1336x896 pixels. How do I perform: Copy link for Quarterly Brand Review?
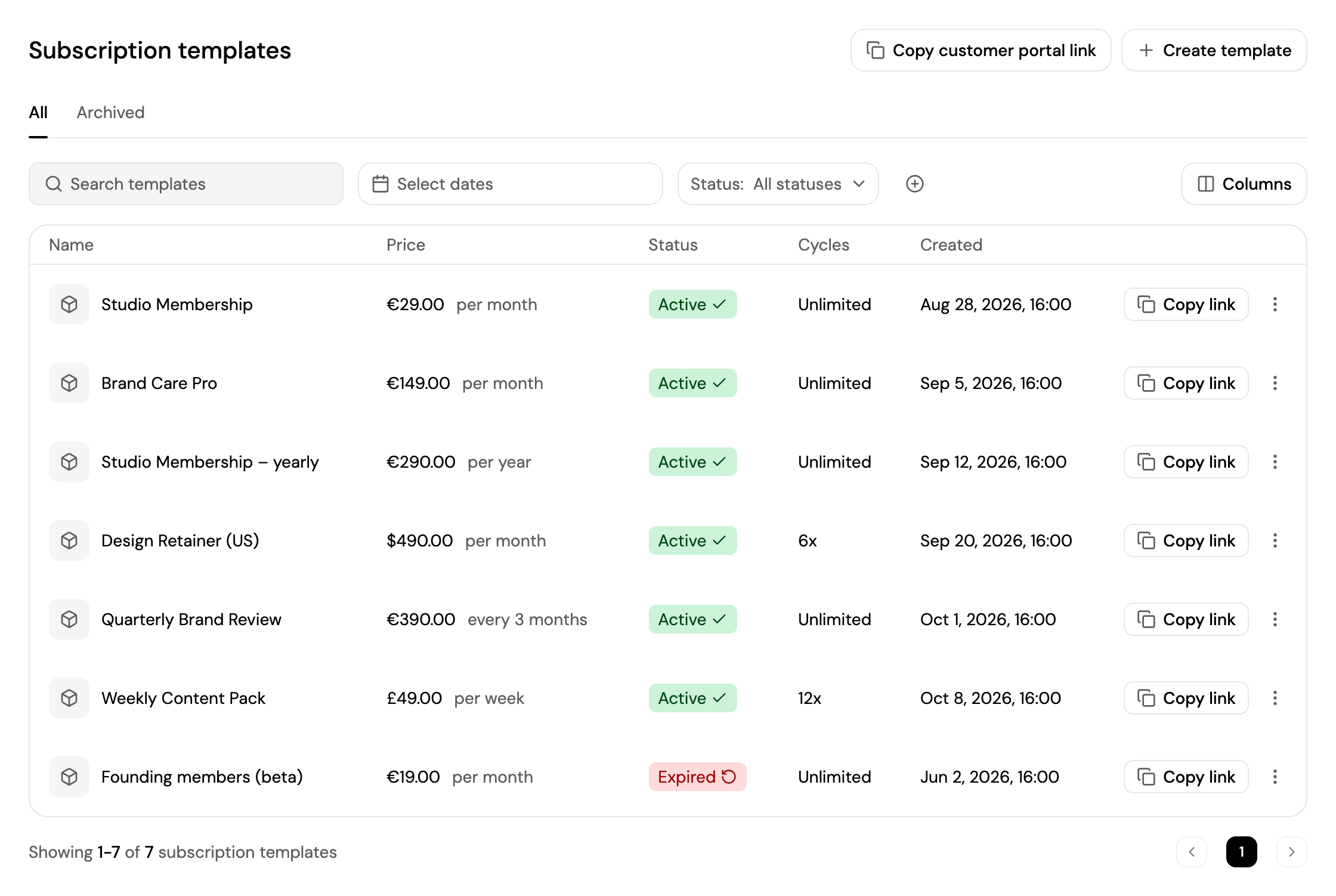[1186, 619]
